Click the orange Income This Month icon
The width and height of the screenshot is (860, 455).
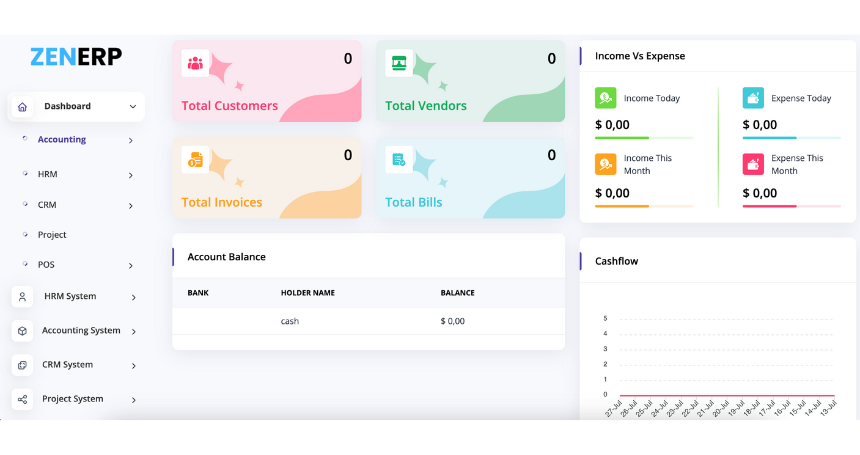(x=606, y=164)
